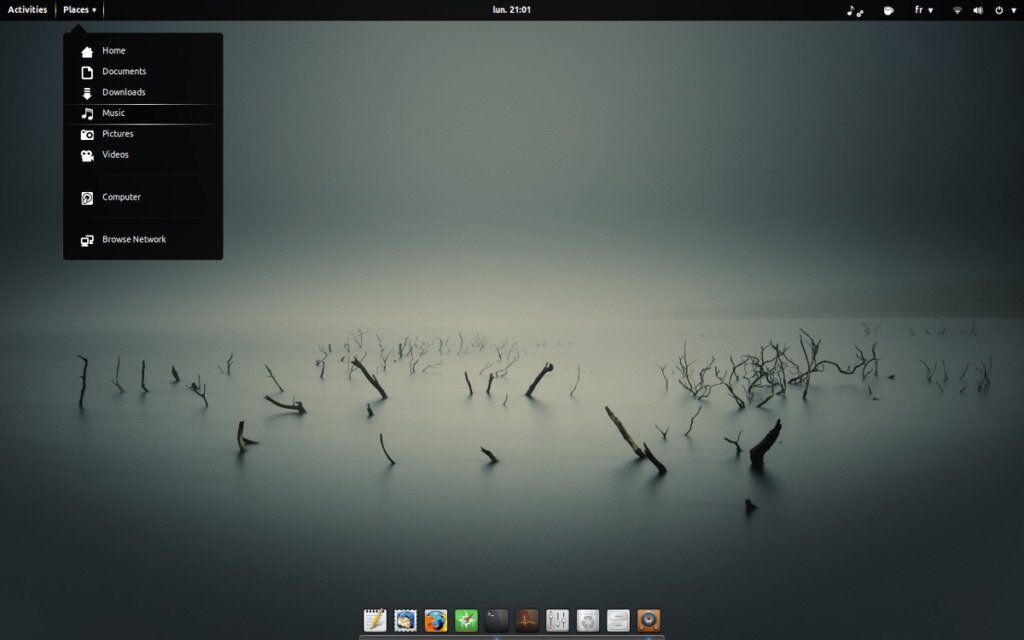Start the terminal emulator in the dock
Viewport: 1024px width, 640px height.
point(495,620)
